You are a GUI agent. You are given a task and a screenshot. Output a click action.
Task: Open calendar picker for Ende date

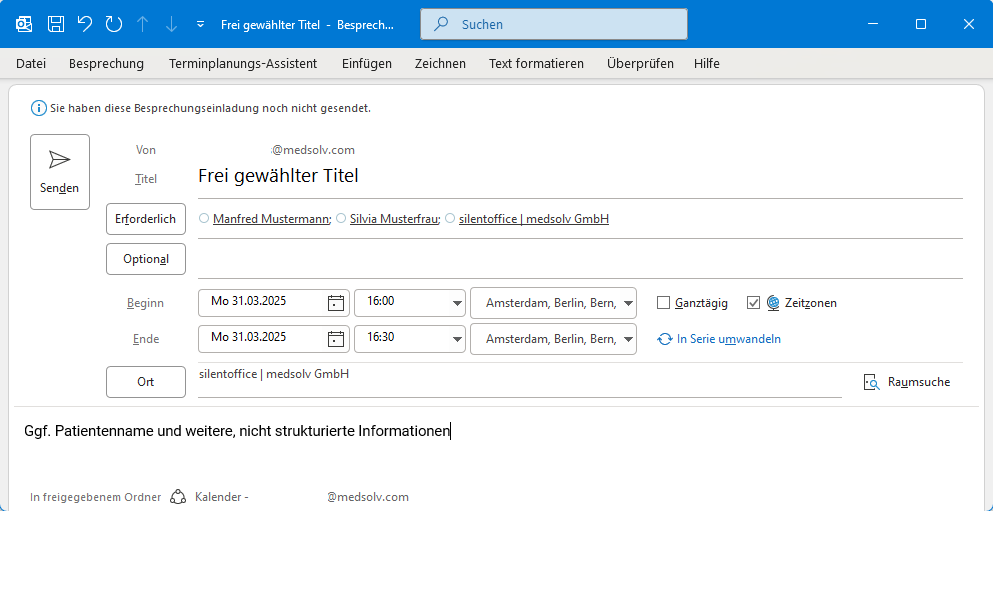point(336,339)
